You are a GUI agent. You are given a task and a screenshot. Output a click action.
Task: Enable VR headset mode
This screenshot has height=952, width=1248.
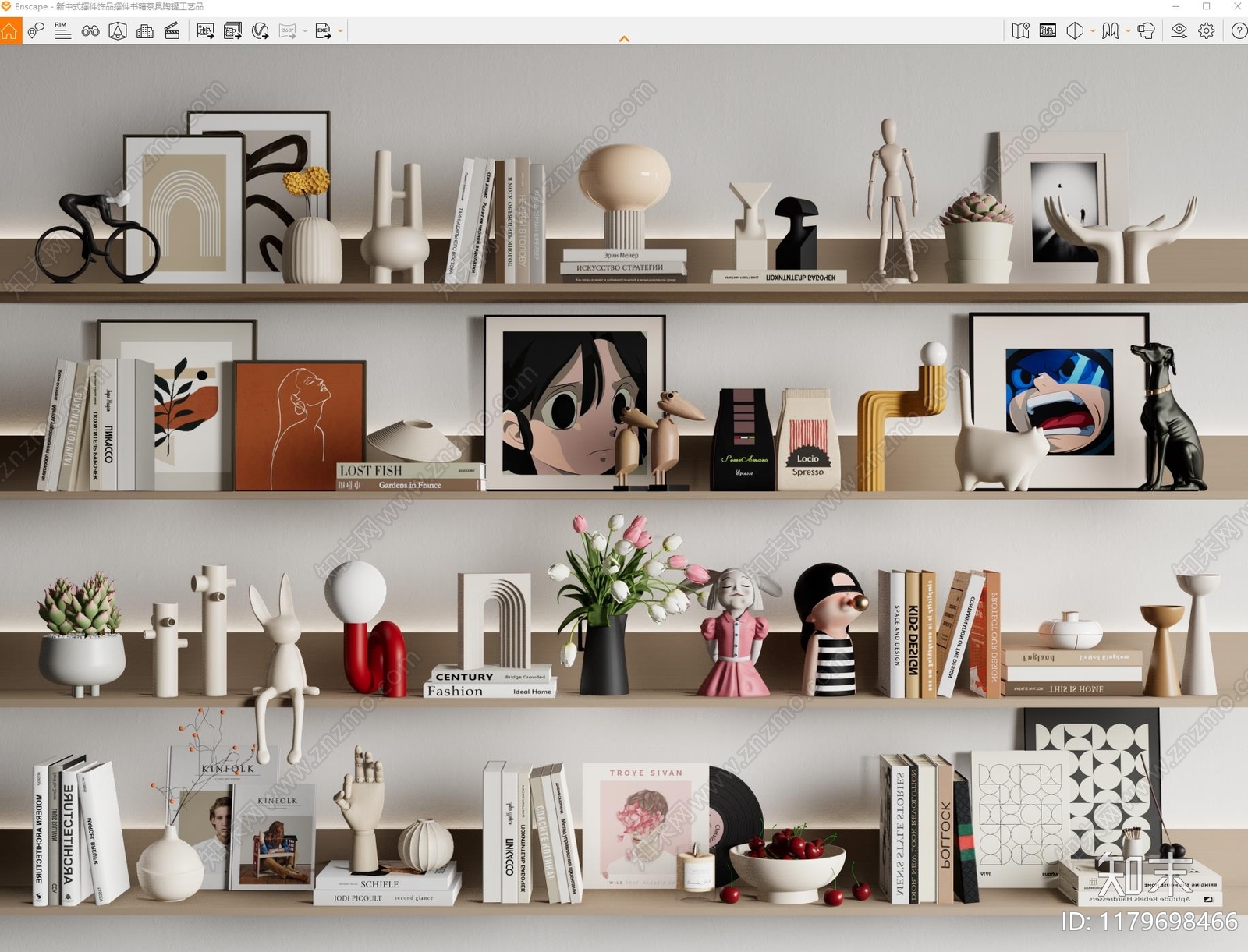(1146, 31)
